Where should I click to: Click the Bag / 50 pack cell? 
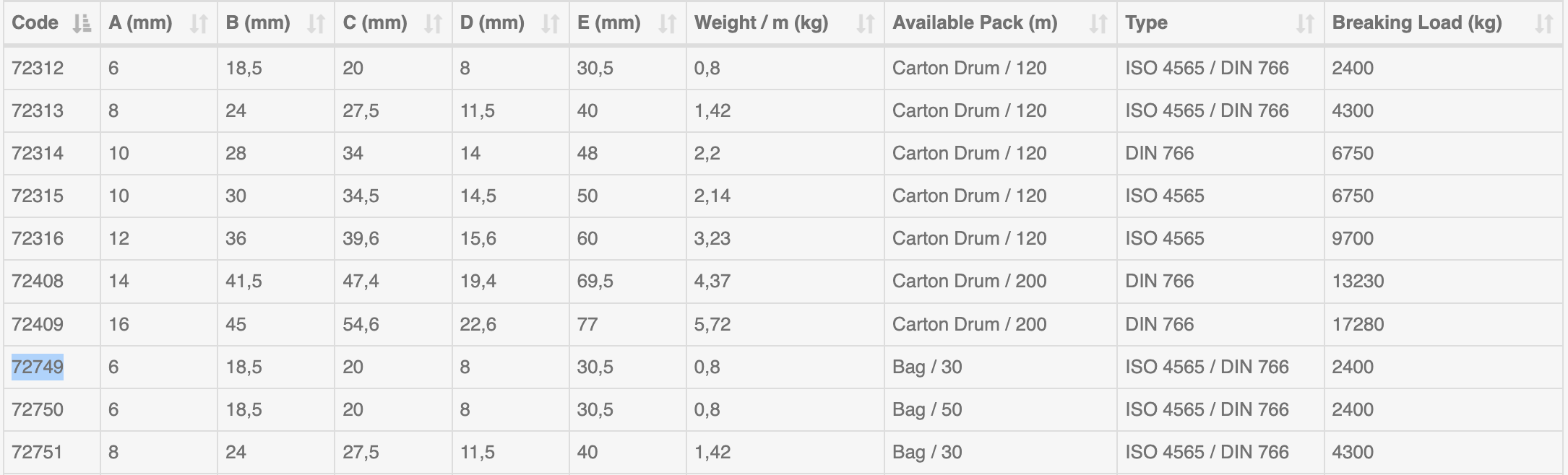927,409
